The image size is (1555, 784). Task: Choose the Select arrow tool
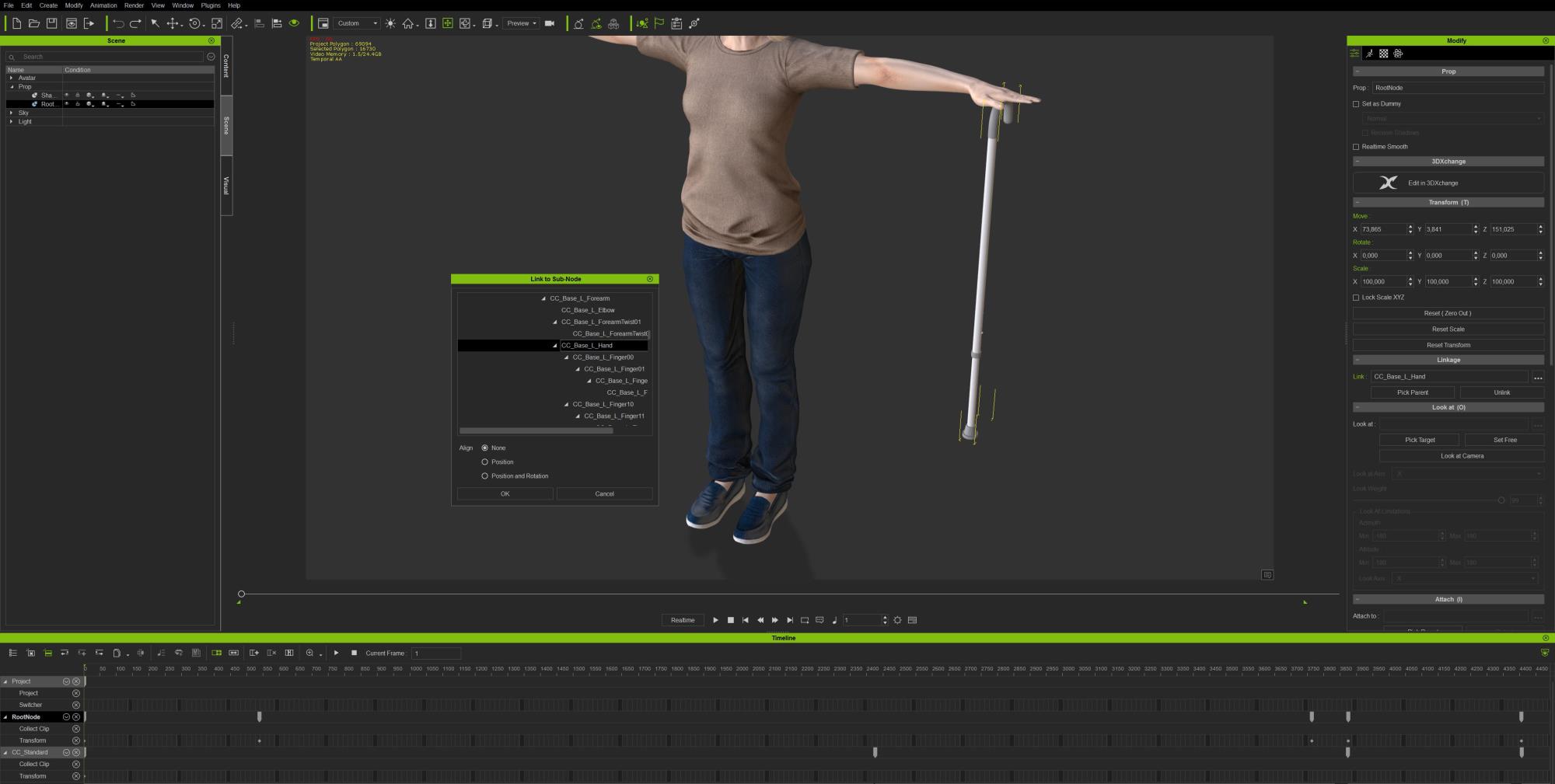[x=155, y=23]
